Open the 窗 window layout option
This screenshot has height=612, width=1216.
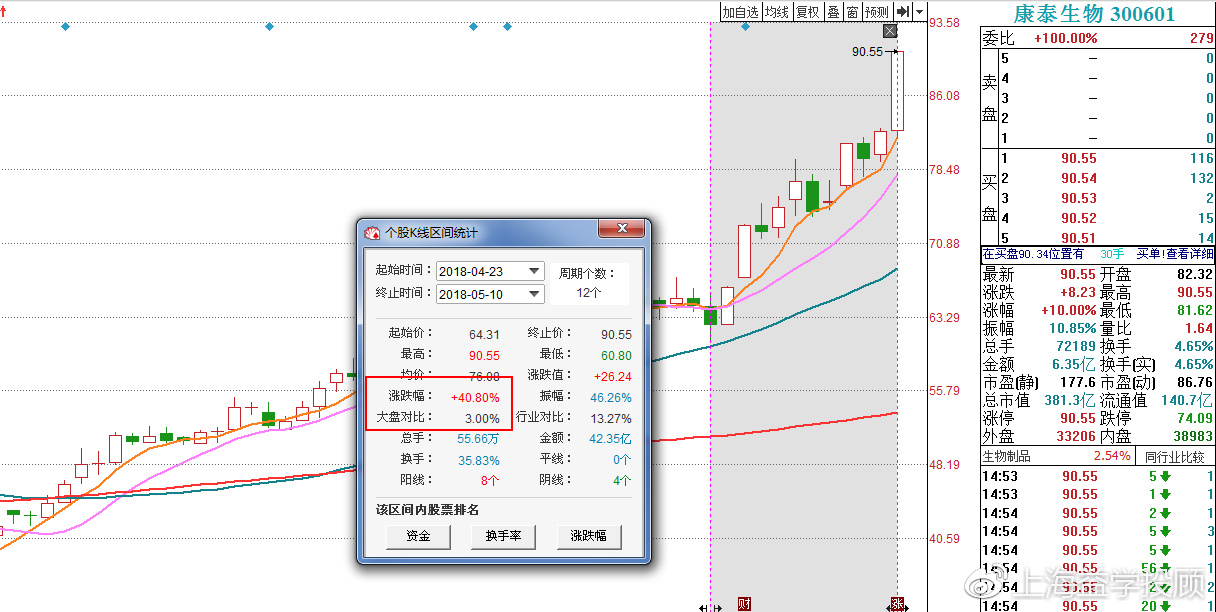click(x=852, y=12)
